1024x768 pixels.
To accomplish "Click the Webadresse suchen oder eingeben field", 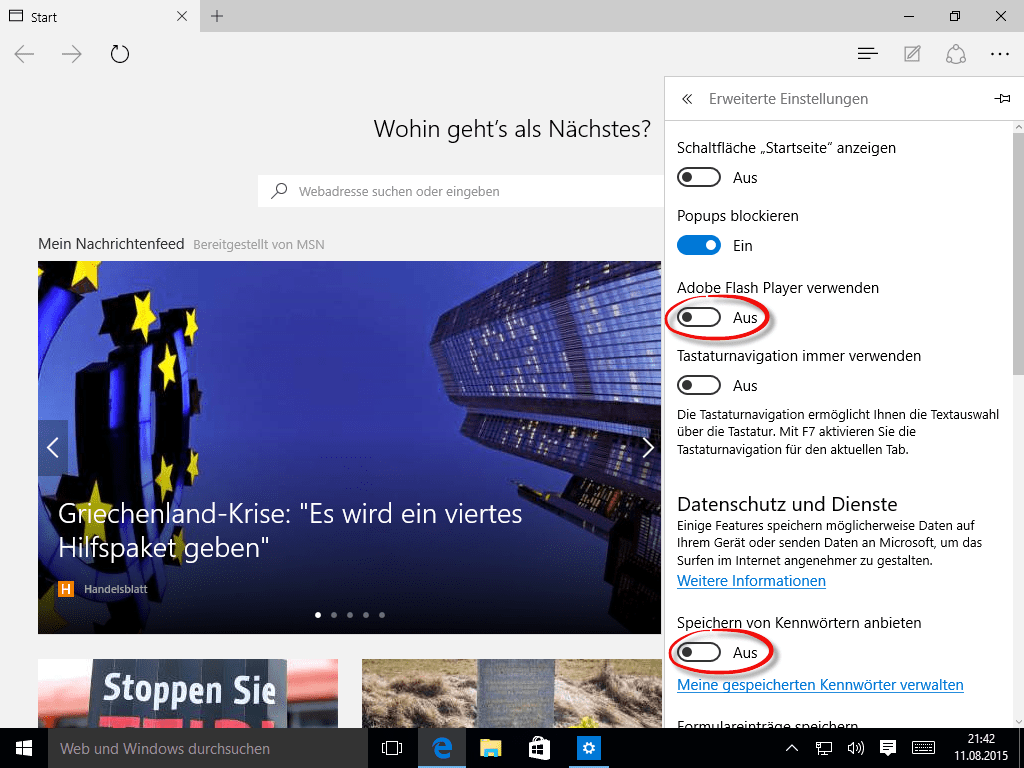I will pos(460,191).
